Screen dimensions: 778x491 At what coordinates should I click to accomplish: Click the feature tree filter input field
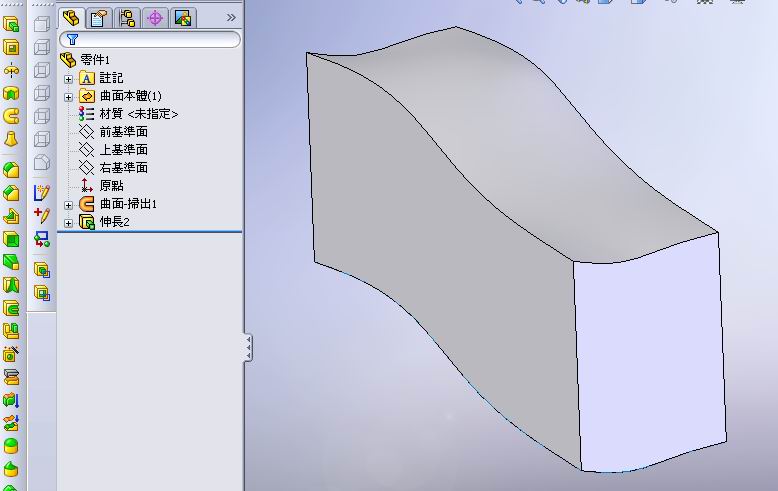(x=150, y=40)
